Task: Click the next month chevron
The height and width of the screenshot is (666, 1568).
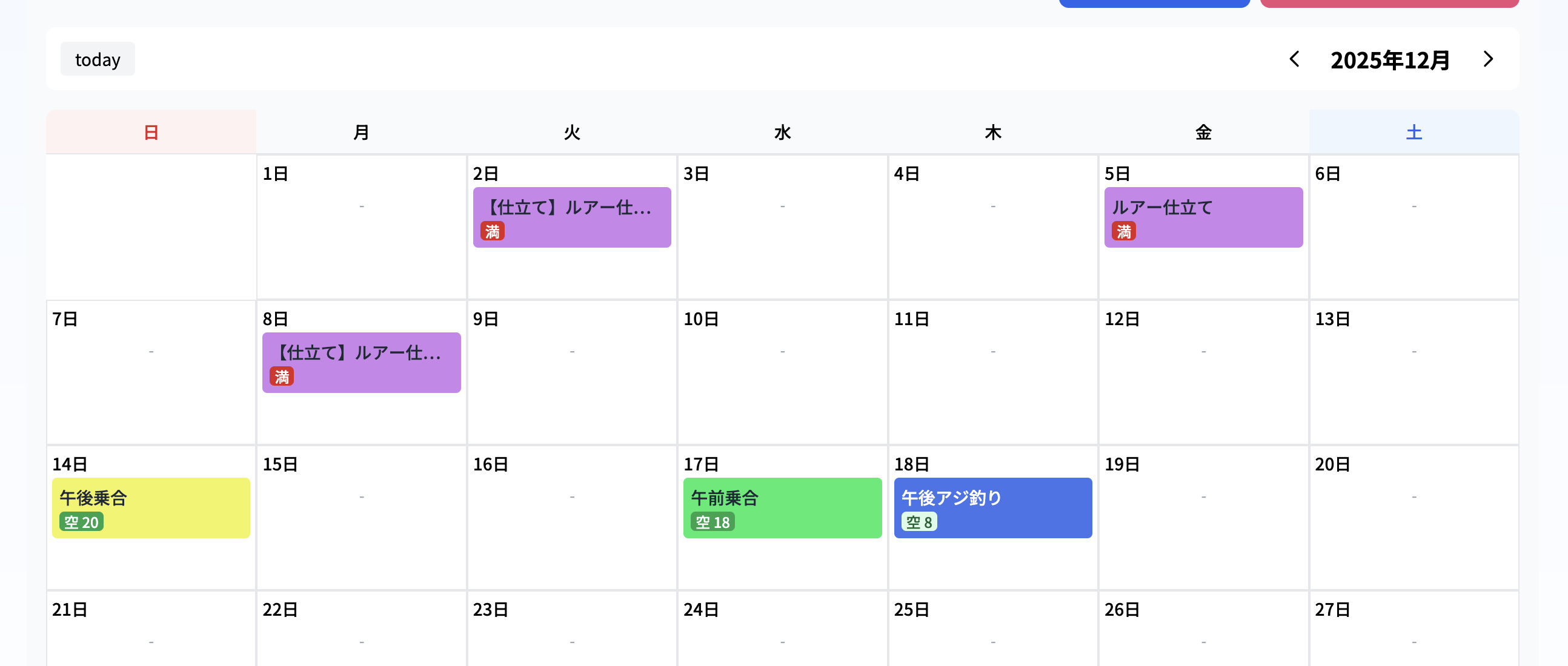Action: (x=1487, y=59)
